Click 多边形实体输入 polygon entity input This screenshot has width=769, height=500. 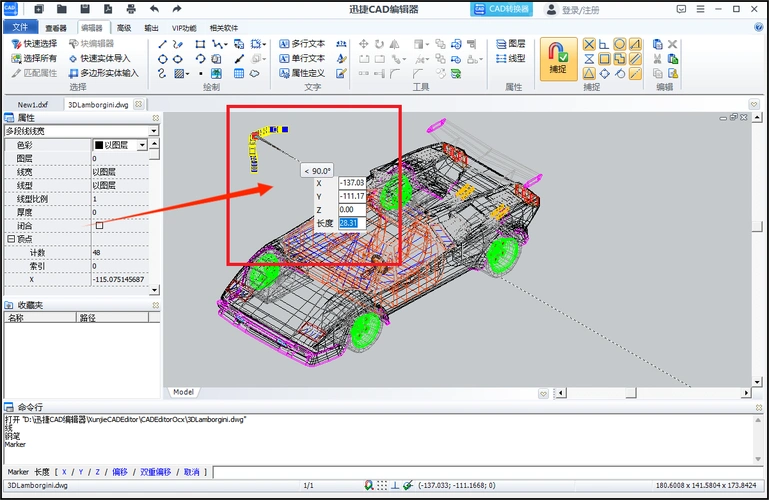[x=103, y=73]
